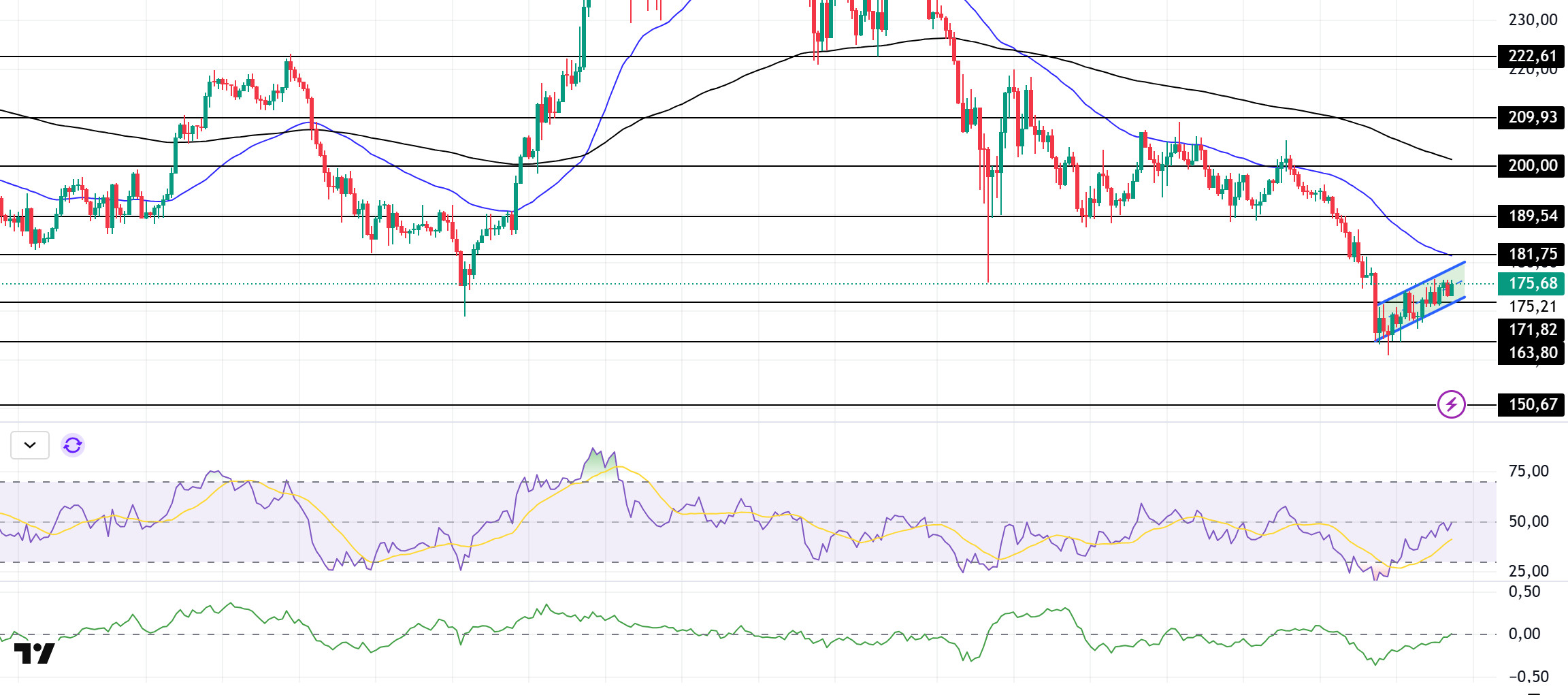Image resolution: width=1568 pixels, height=695 pixels.
Task: Select the 181,75 price level label
Action: pos(1532,254)
